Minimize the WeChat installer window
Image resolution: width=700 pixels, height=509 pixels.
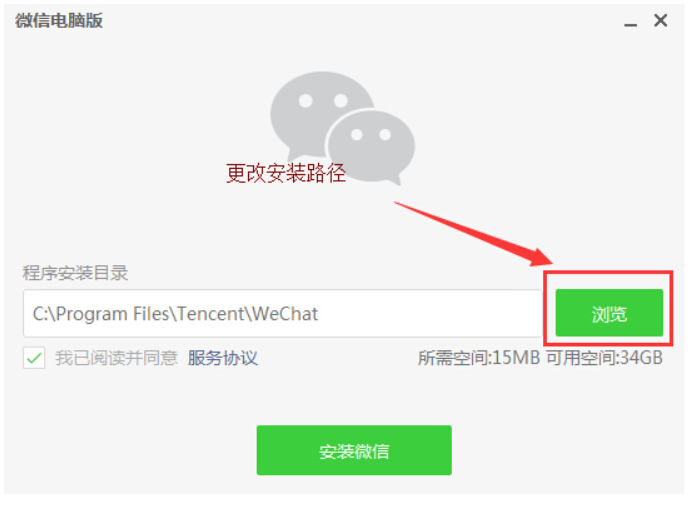(630, 22)
